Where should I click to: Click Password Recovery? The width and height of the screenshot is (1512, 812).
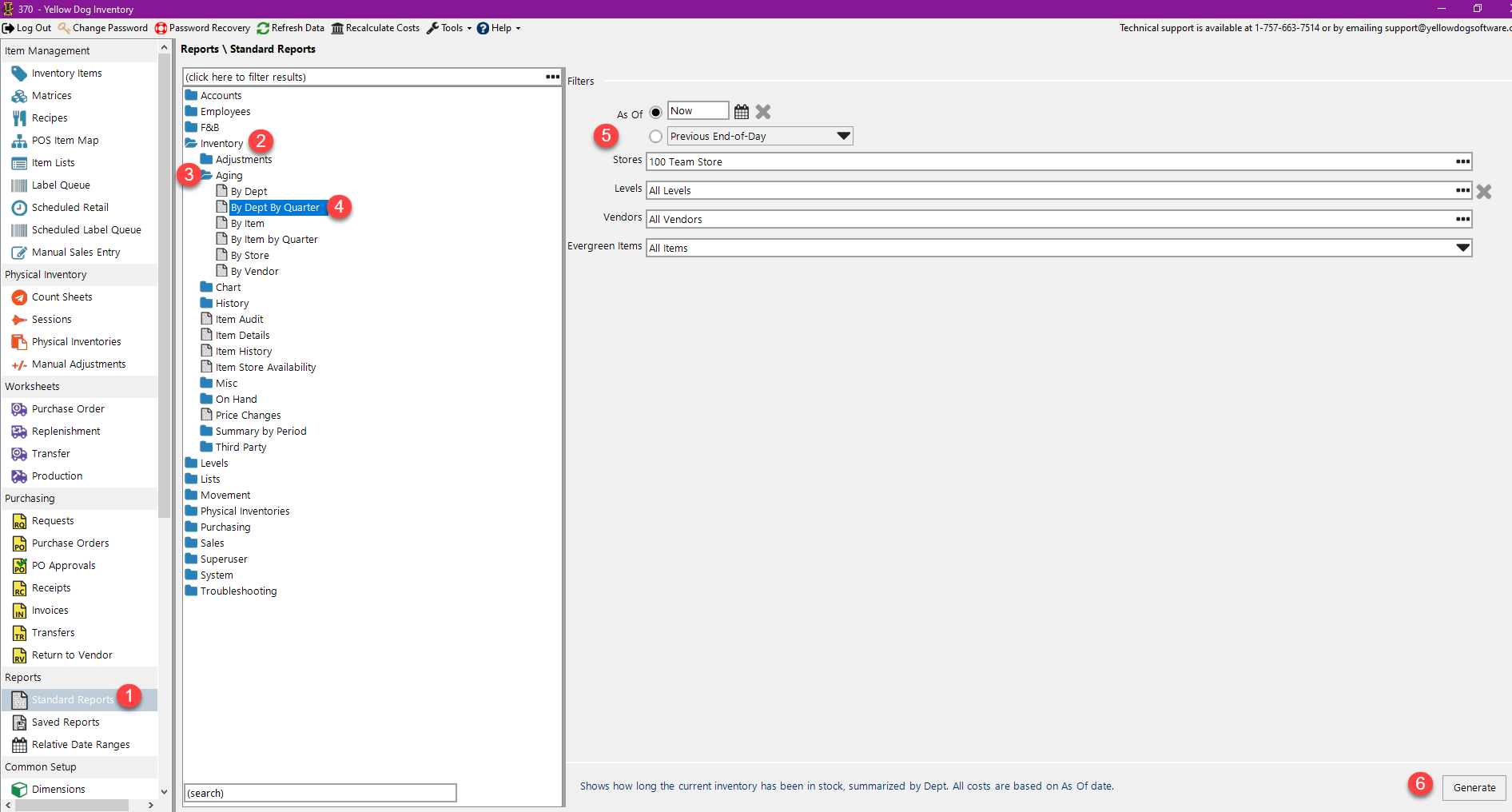point(202,28)
